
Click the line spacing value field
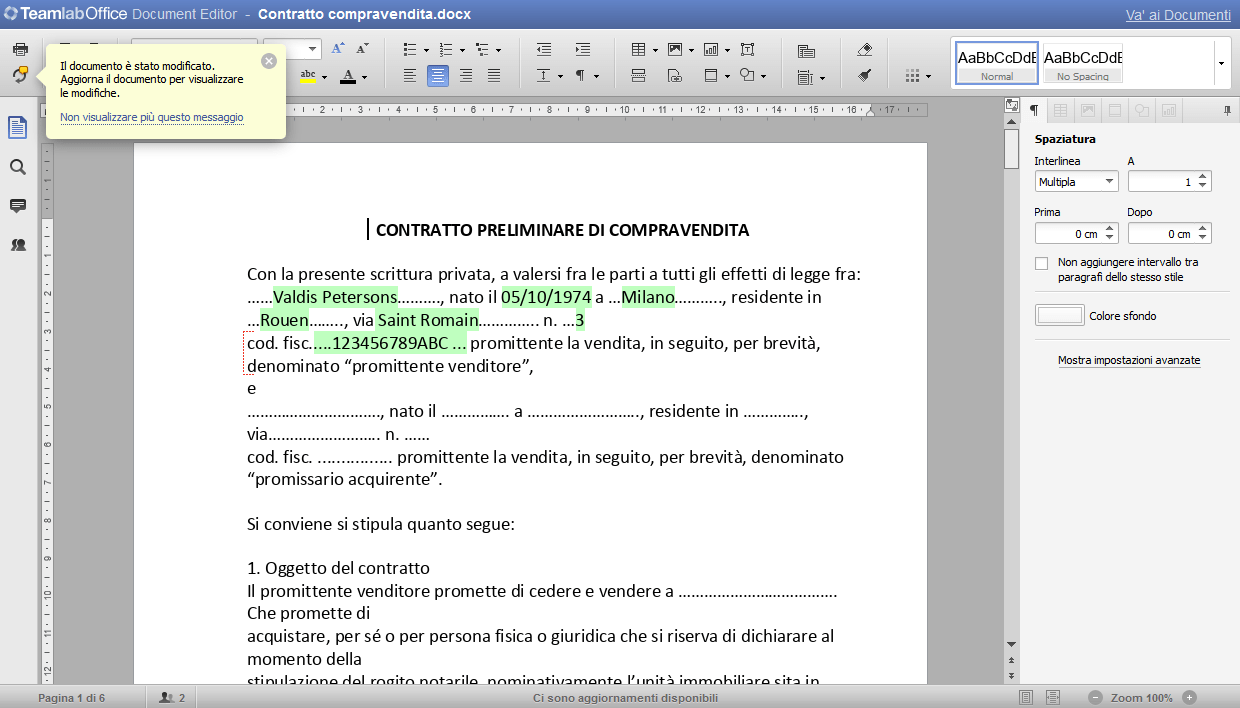click(x=1169, y=181)
